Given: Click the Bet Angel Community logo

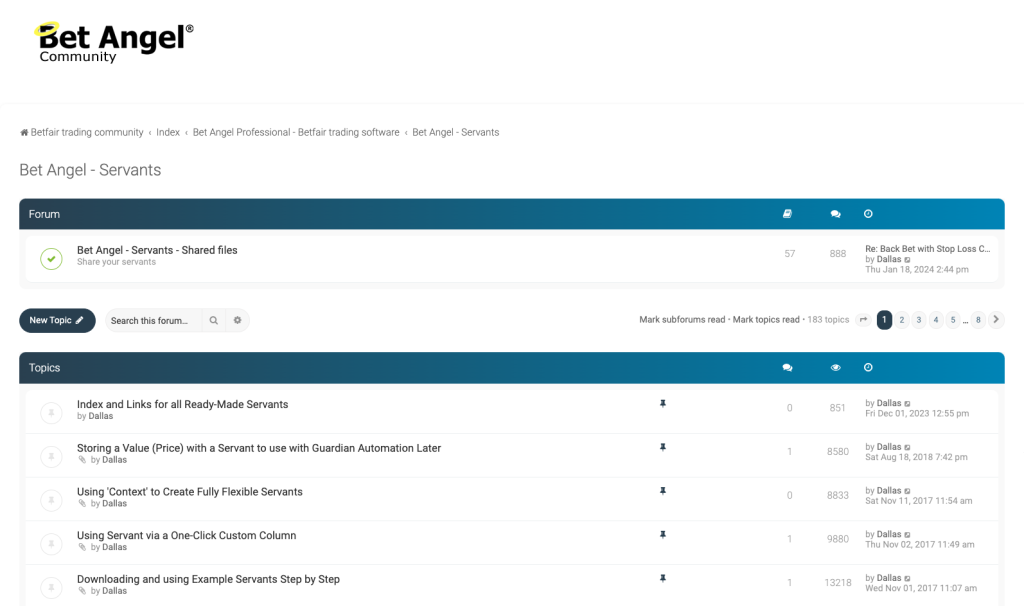Looking at the screenshot, I should [114, 42].
